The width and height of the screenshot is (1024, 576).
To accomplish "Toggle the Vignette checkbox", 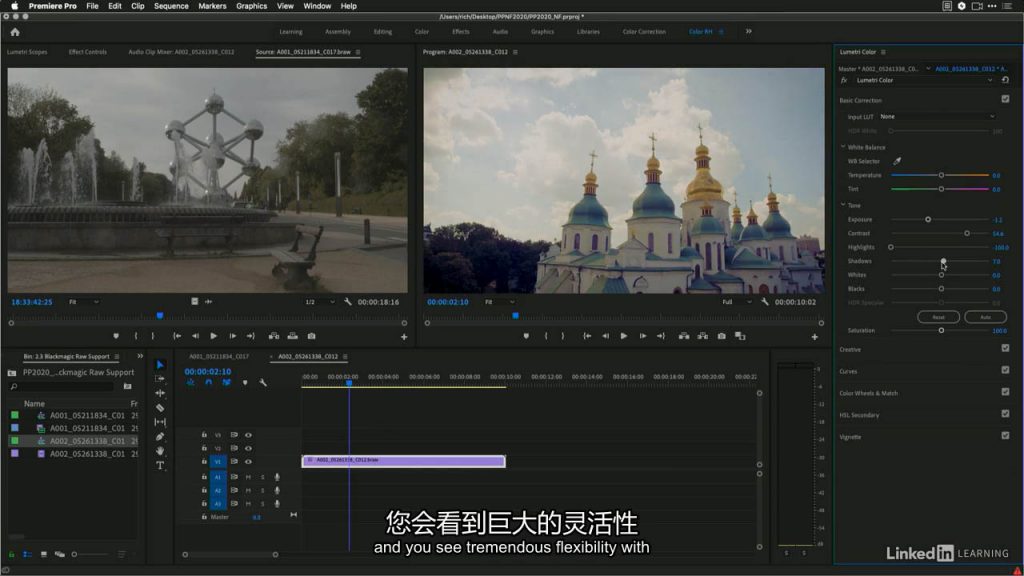I will pos(1005,436).
